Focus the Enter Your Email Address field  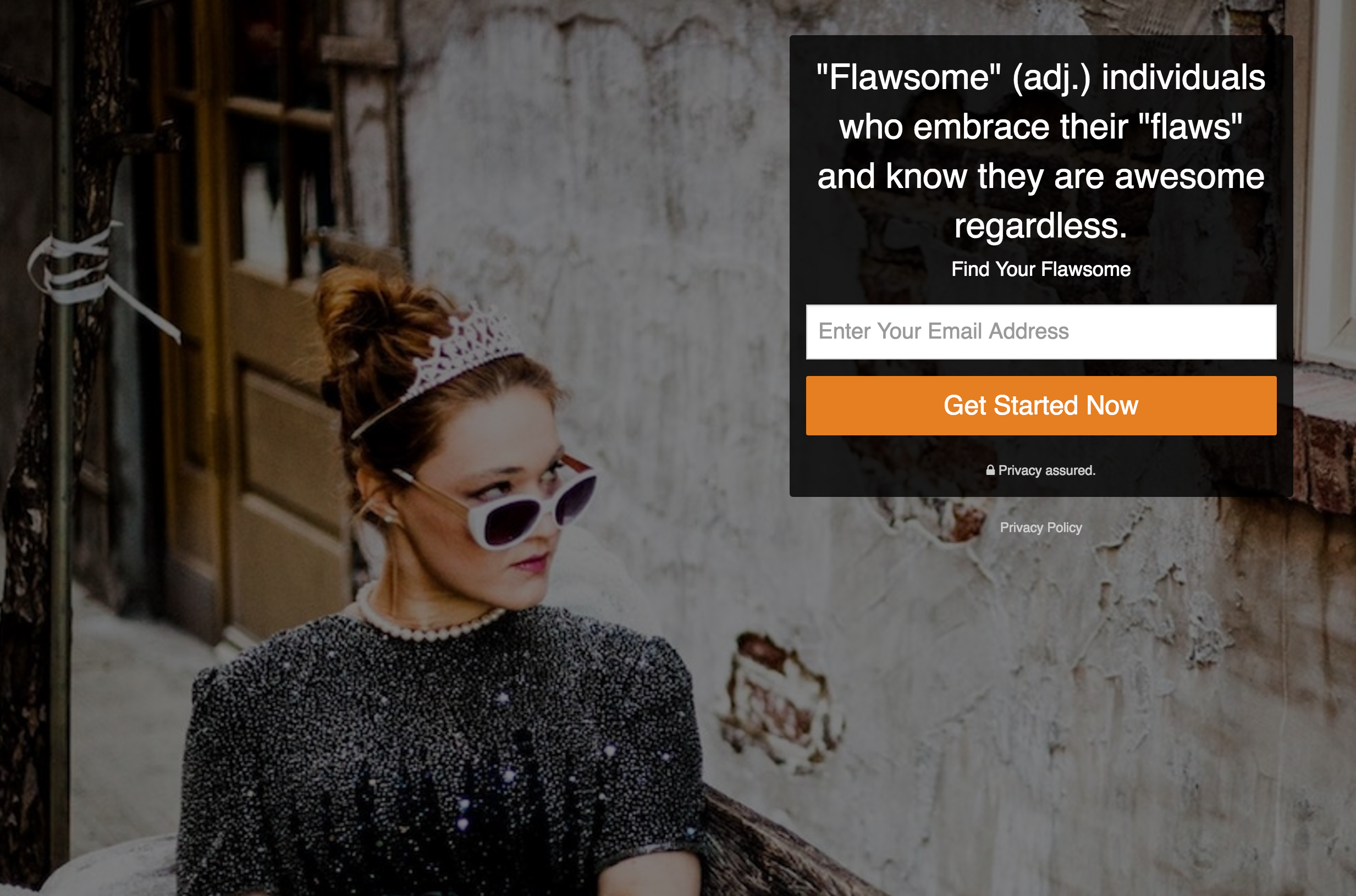[1041, 331]
